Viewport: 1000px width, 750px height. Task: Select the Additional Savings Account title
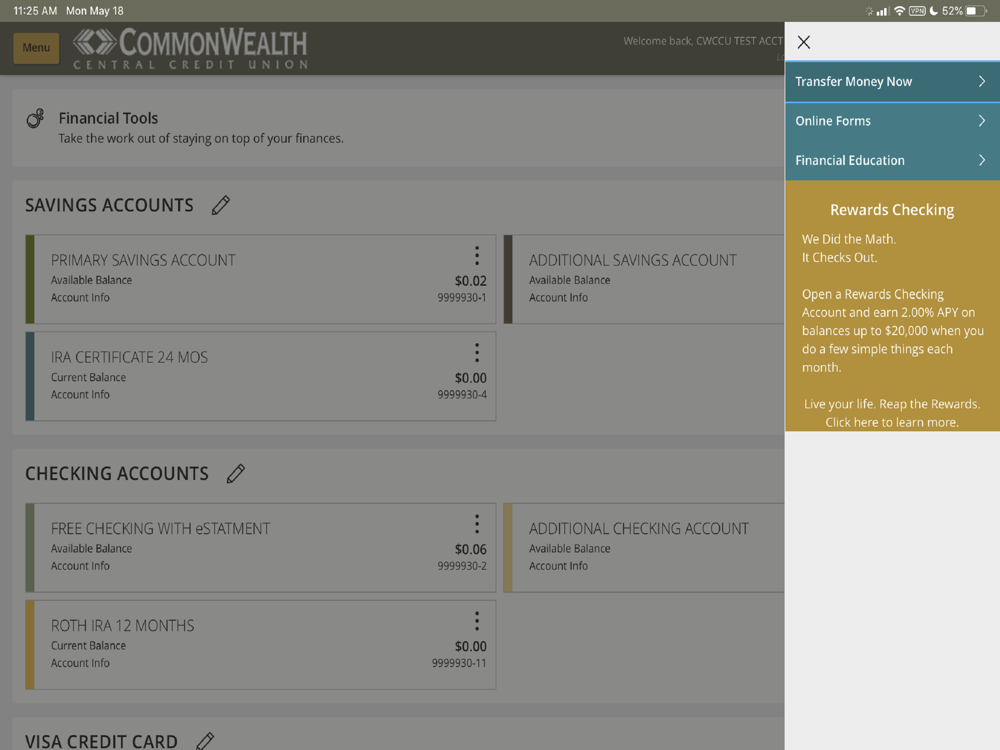point(633,260)
